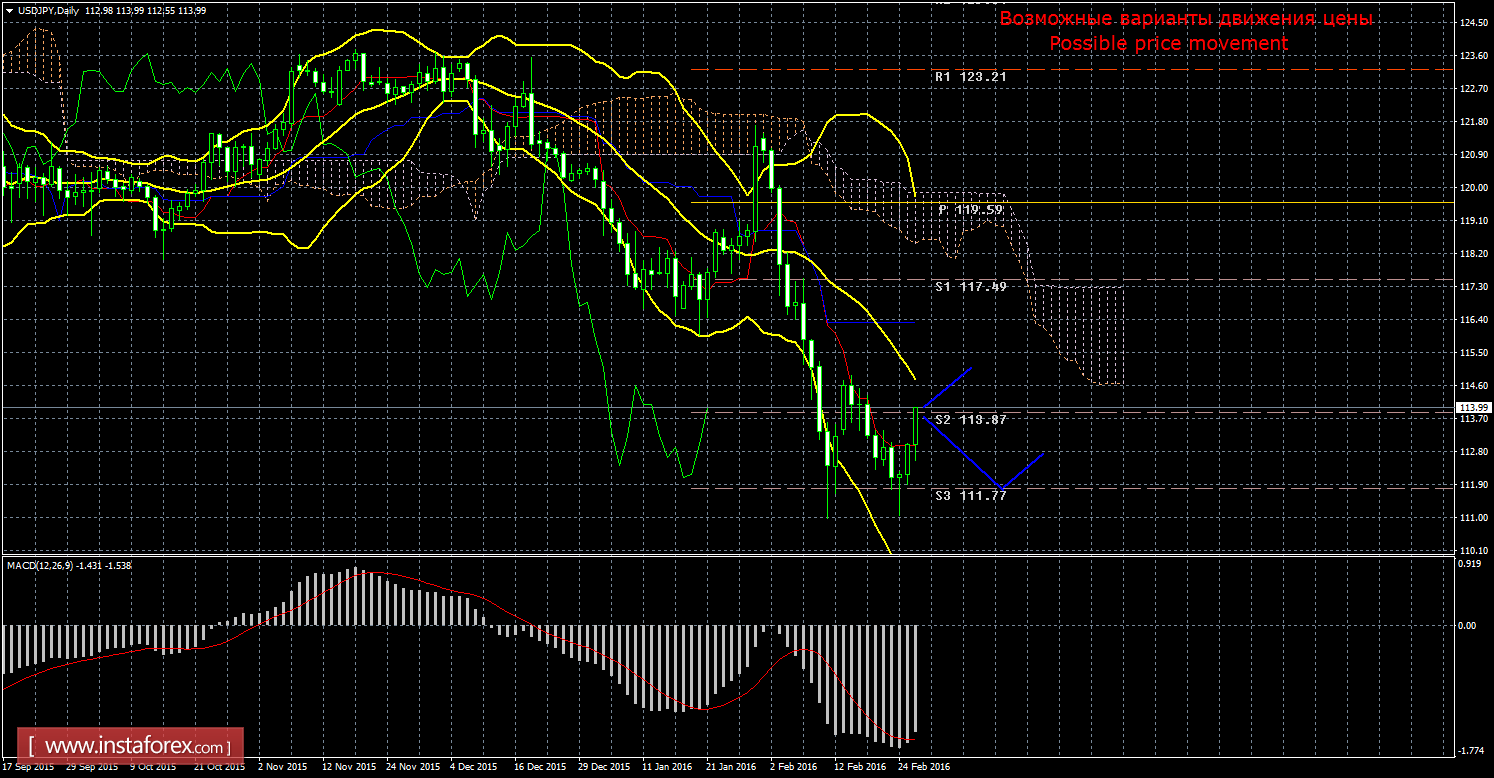Click the S2 113.87 support label

click(x=970, y=419)
